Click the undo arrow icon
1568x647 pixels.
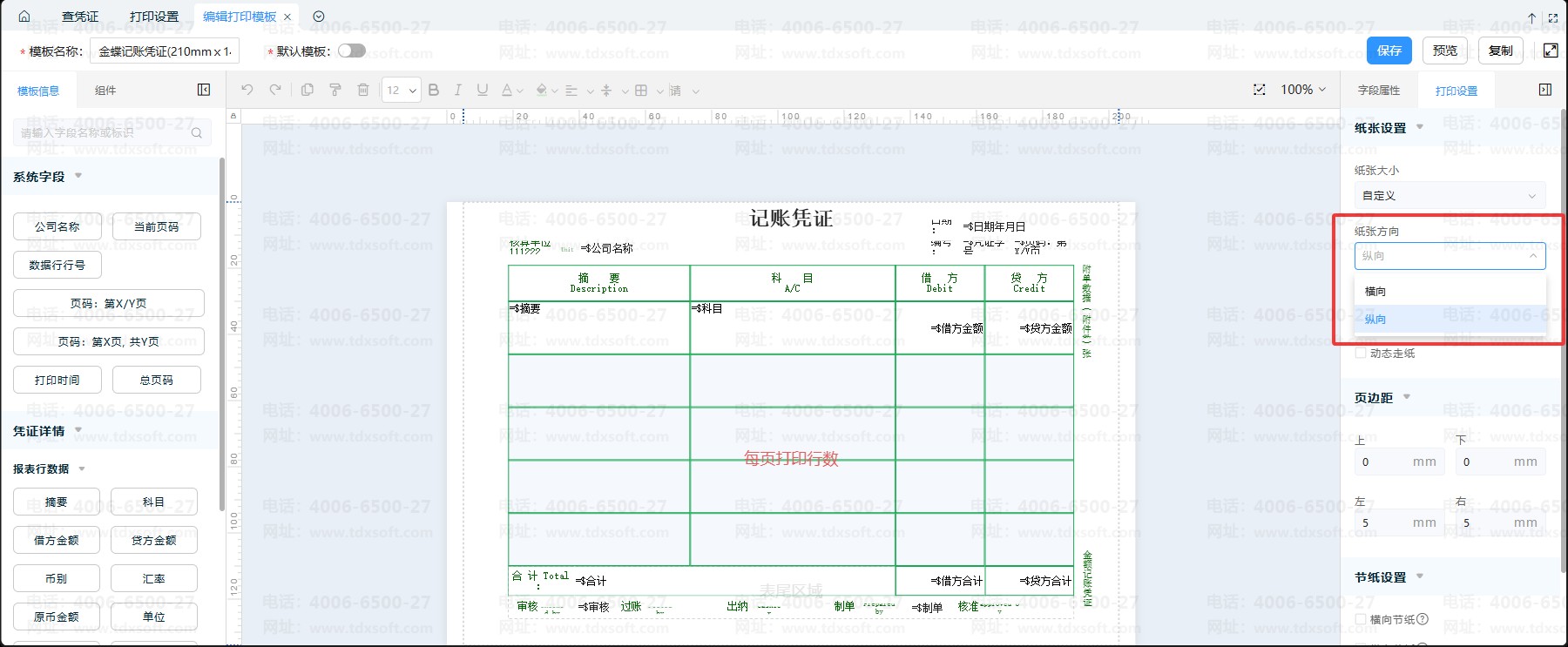pyautogui.click(x=247, y=90)
